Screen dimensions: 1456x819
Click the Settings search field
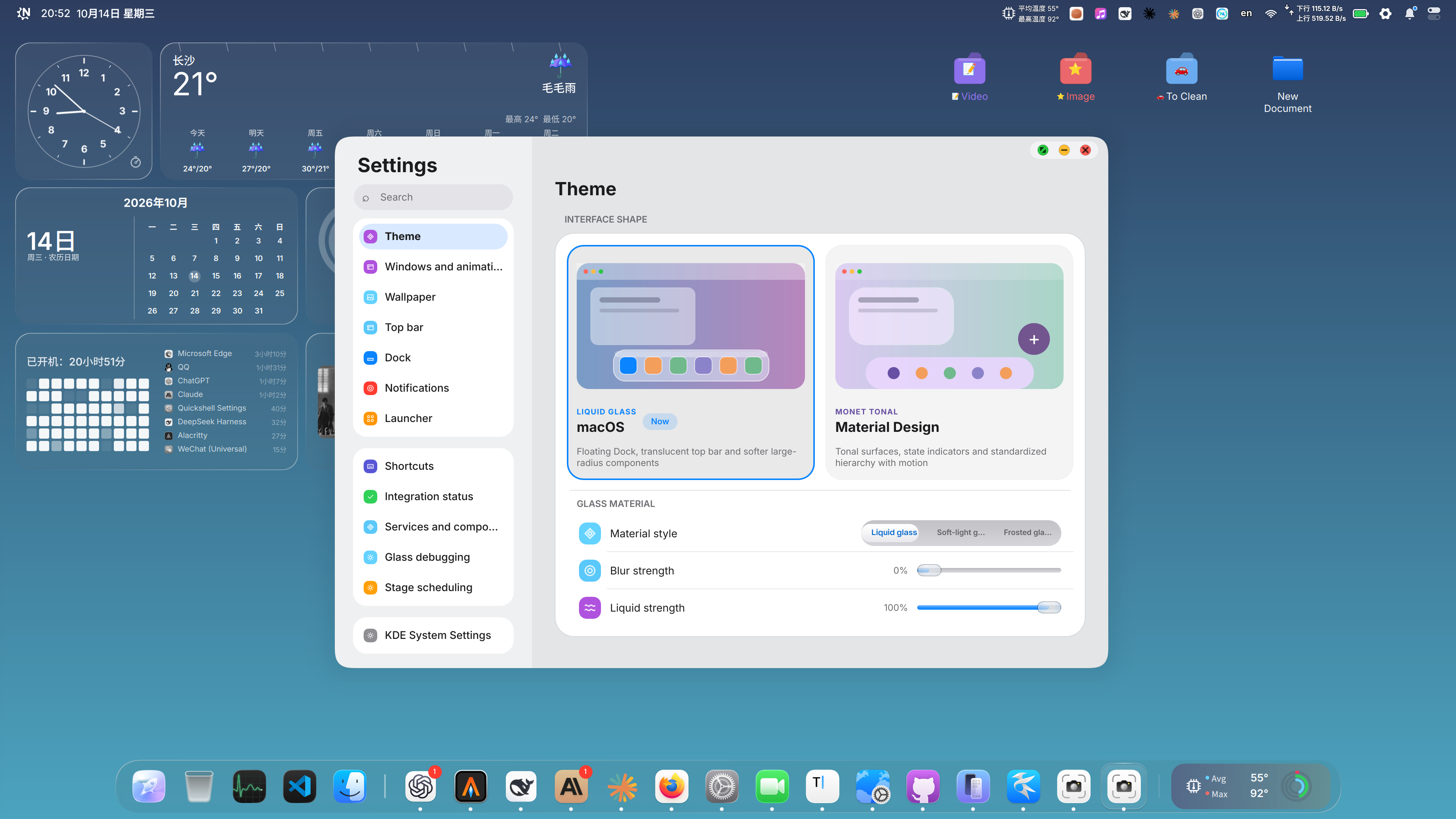point(433,197)
